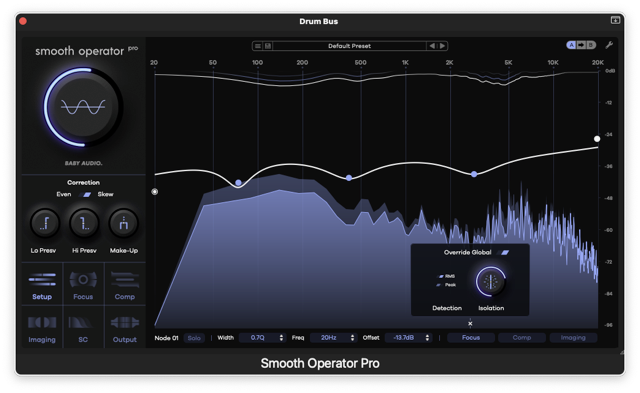The width and height of the screenshot is (640, 393).
Task: Click the Isolation knob
Action: pyautogui.click(x=491, y=281)
